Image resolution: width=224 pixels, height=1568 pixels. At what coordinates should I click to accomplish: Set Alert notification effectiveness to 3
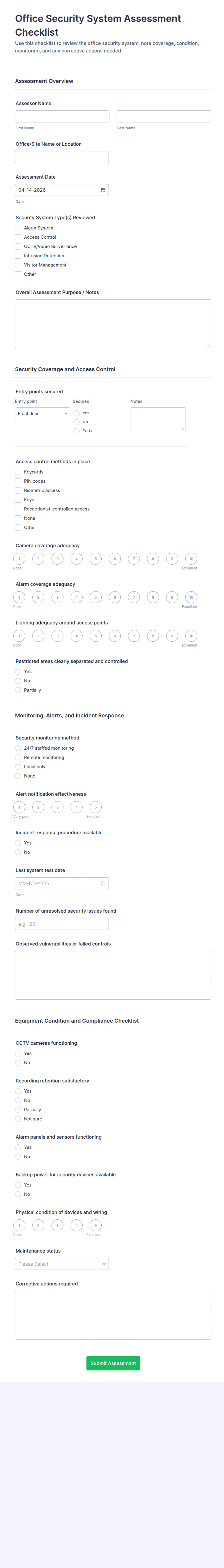pos(57,807)
